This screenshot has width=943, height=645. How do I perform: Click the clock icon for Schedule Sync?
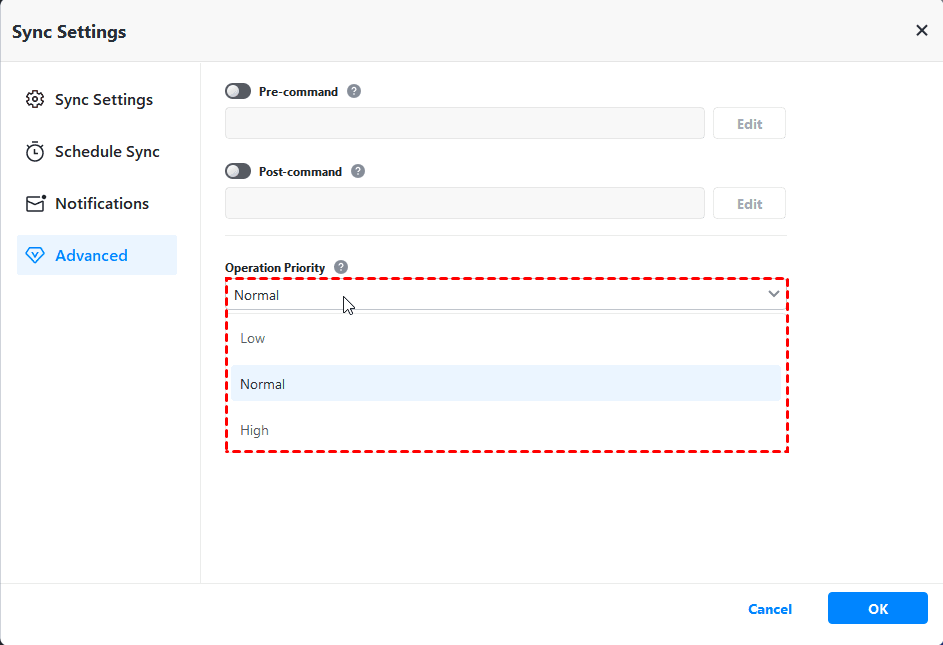(x=35, y=152)
